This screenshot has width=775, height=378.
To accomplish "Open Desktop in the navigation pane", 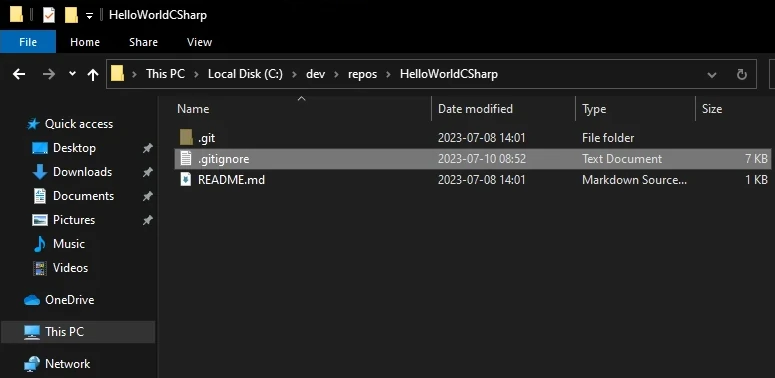I will pyautogui.click(x=74, y=148).
